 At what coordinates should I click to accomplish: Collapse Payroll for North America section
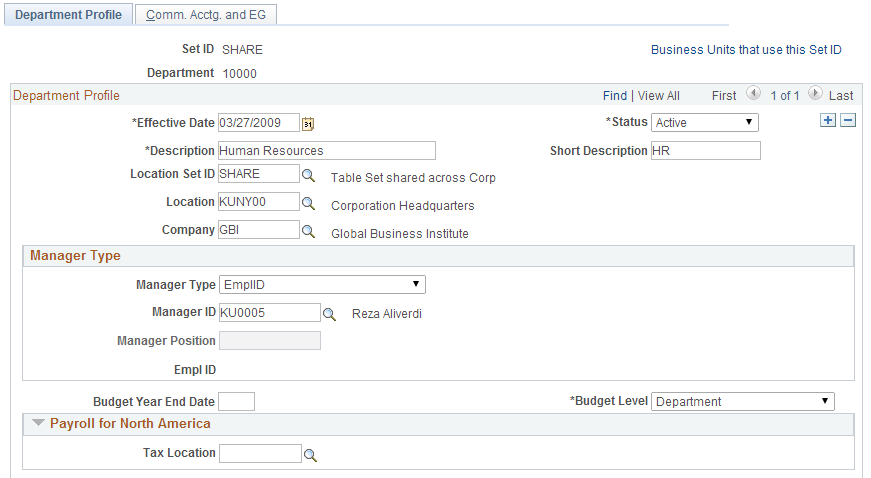(38, 423)
